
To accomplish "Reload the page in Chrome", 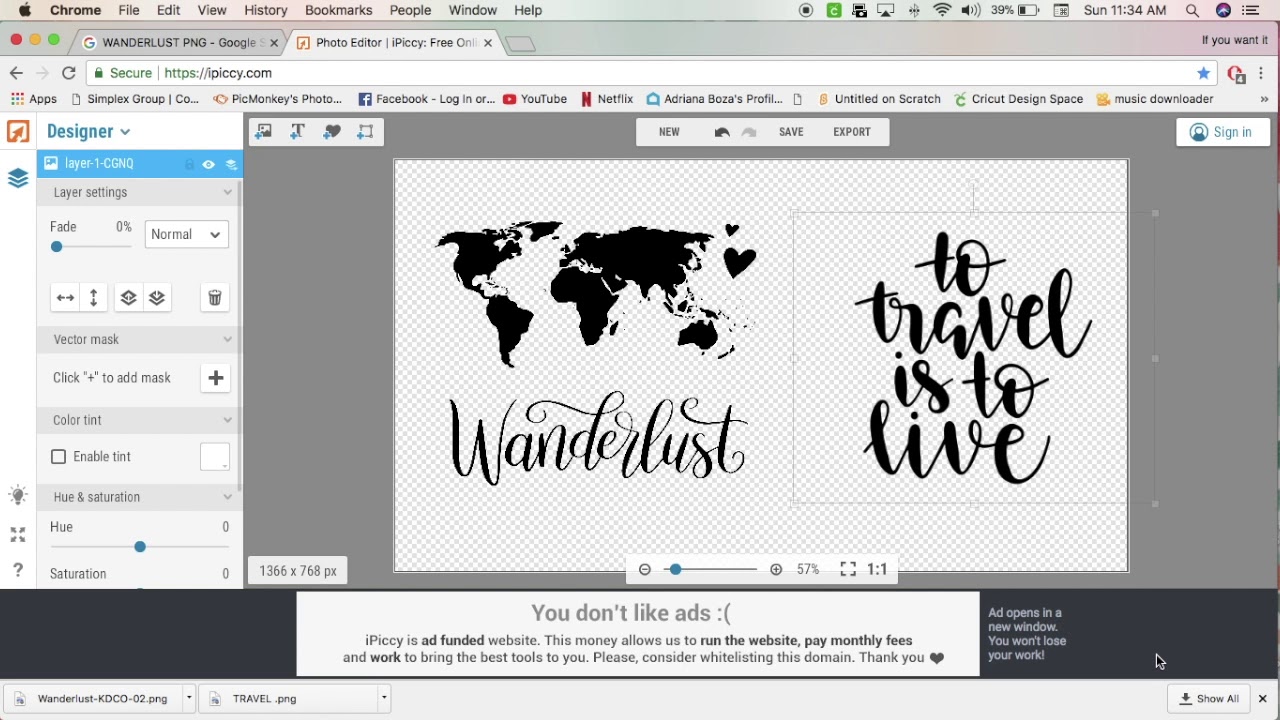I will coord(69,73).
